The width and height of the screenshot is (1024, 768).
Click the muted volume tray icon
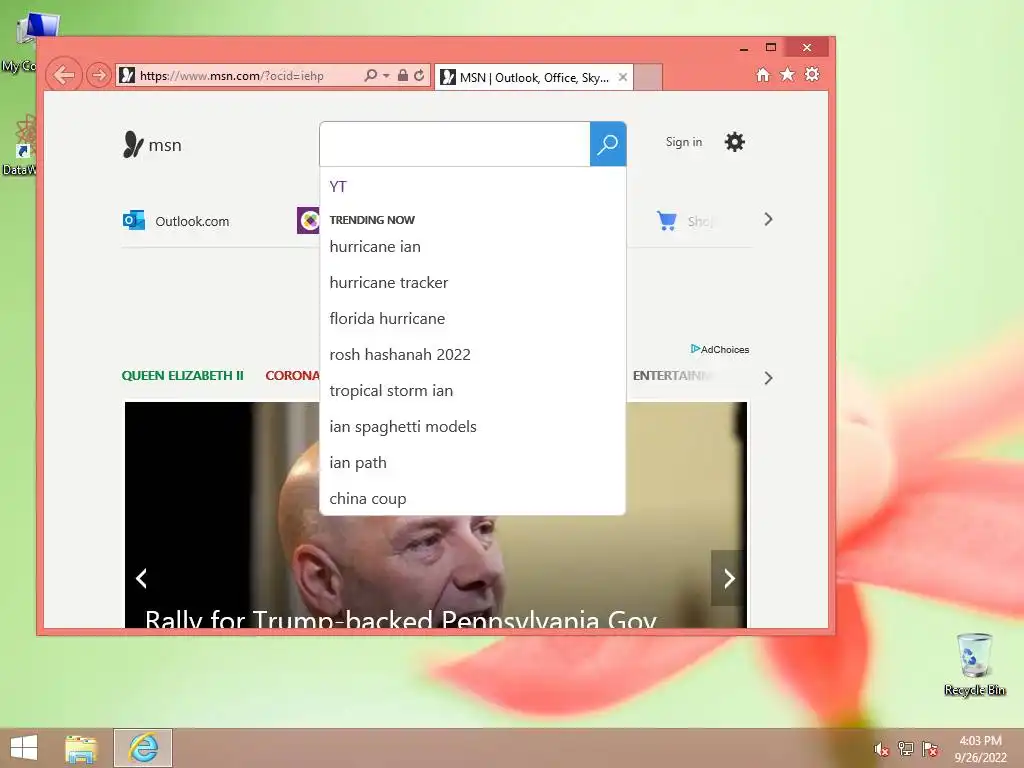881,749
